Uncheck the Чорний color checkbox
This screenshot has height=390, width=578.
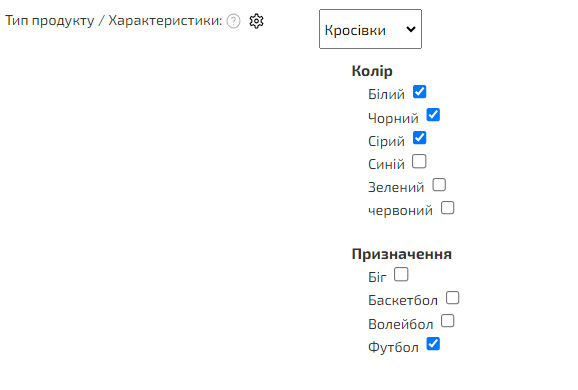[x=433, y=115]
